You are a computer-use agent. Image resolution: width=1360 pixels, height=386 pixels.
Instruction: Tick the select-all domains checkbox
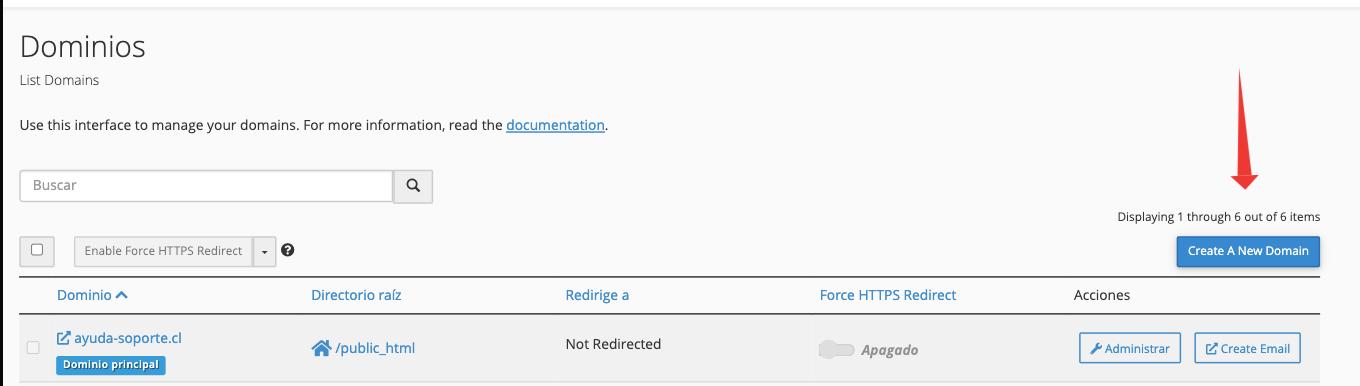(x=37, y=250)
